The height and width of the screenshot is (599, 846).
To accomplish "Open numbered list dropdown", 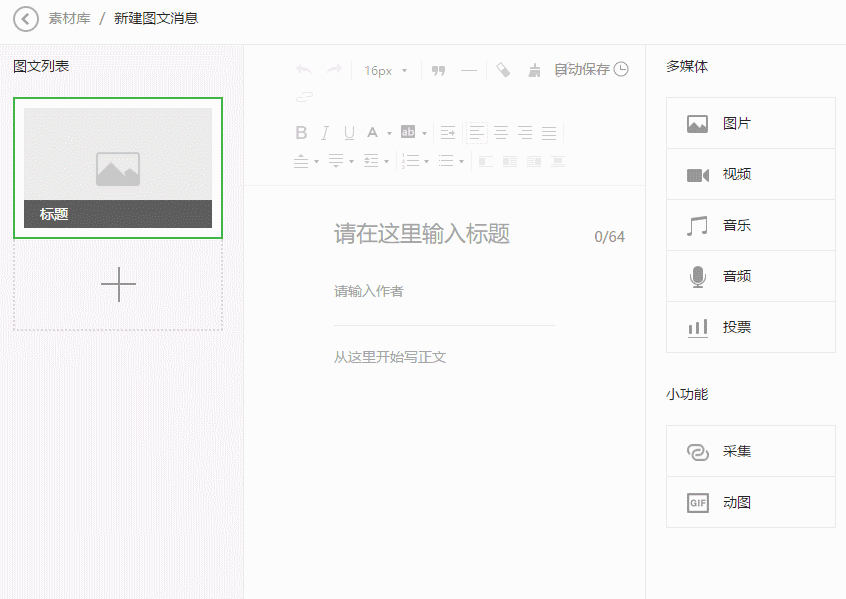I will click(415, 161).
